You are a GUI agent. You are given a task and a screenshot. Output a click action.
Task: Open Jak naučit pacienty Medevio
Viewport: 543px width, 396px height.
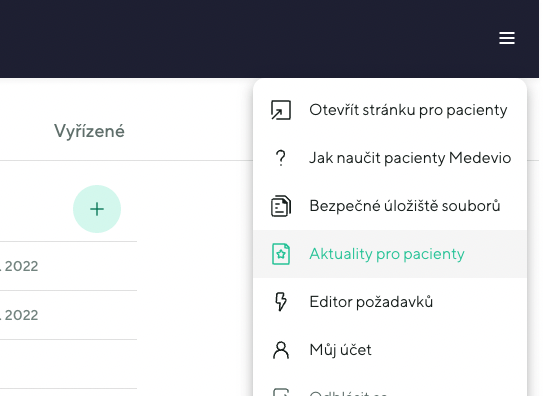pos(390,158)
